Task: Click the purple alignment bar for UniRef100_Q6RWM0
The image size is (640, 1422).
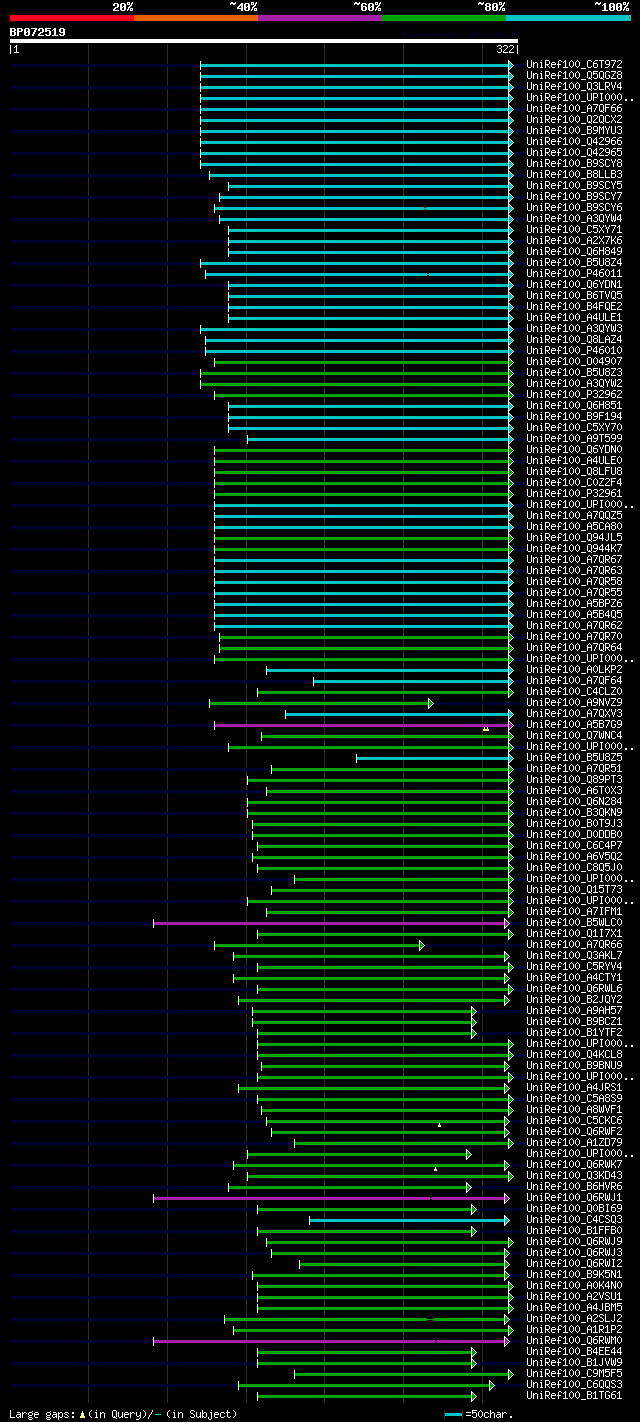Action: tap(332, 1341)
